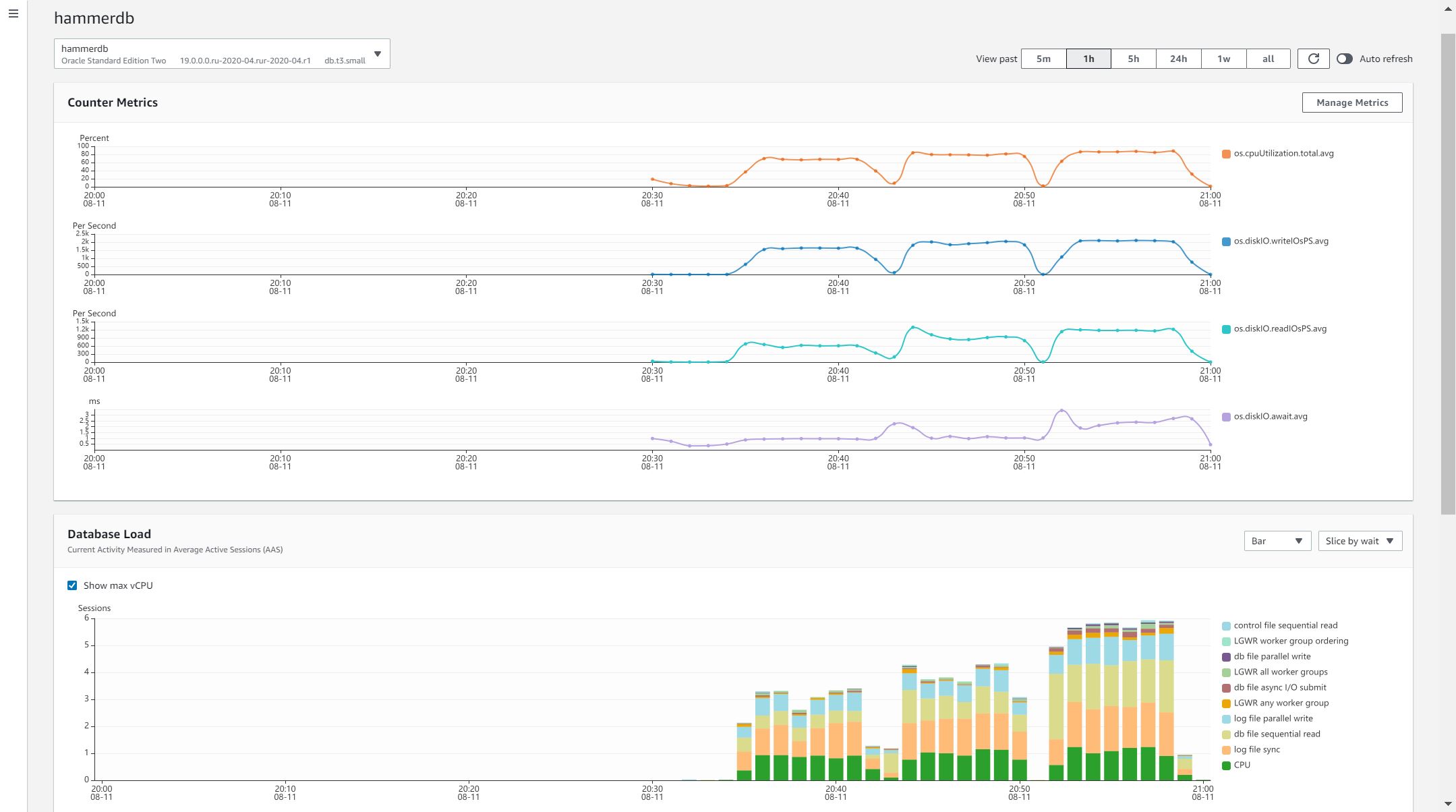Select the 5h view past range
The width and height of the screenshot is (1456, 812).
click(1133, 59)
